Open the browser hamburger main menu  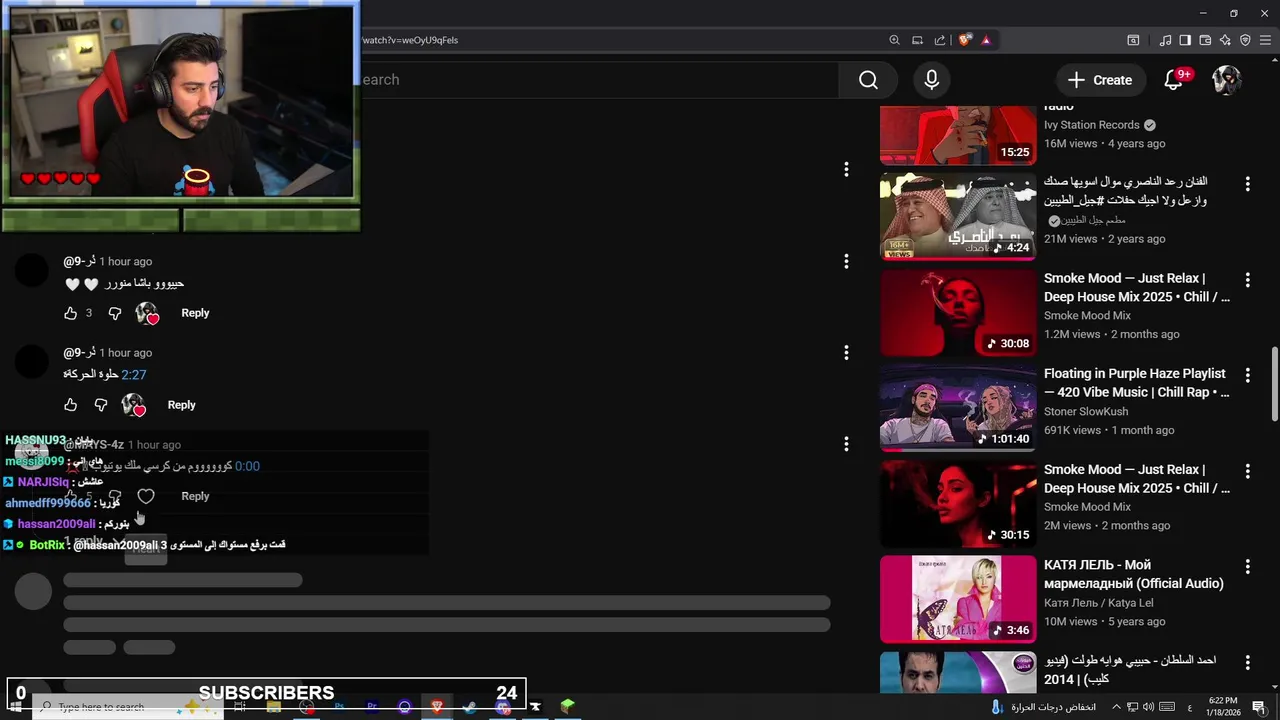[x=1265, y=40]
